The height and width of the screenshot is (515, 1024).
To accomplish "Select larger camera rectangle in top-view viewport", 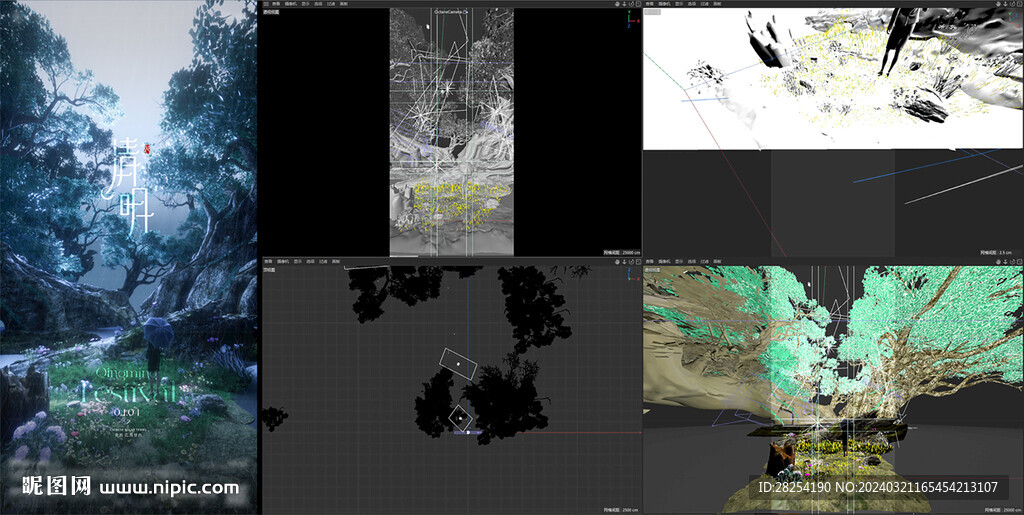I will (458, 364).
